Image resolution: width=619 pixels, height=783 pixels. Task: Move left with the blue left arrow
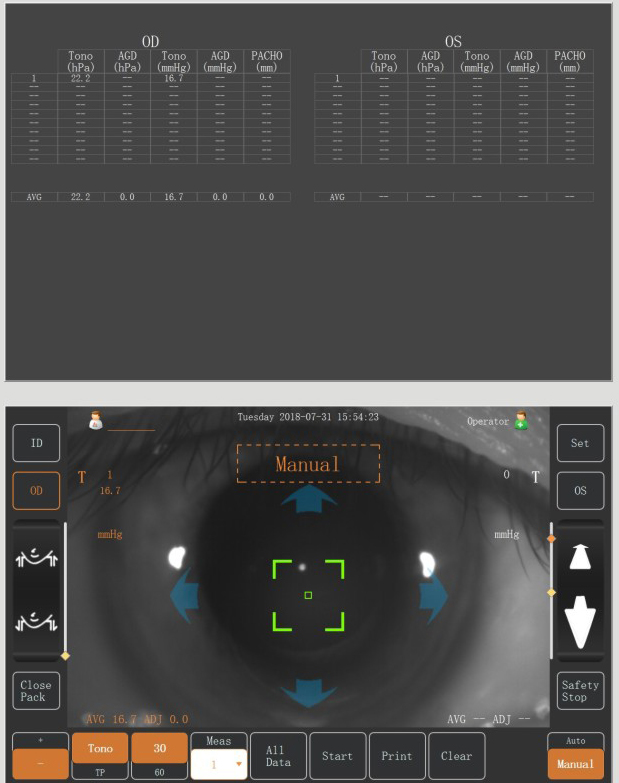click(184, 595)
